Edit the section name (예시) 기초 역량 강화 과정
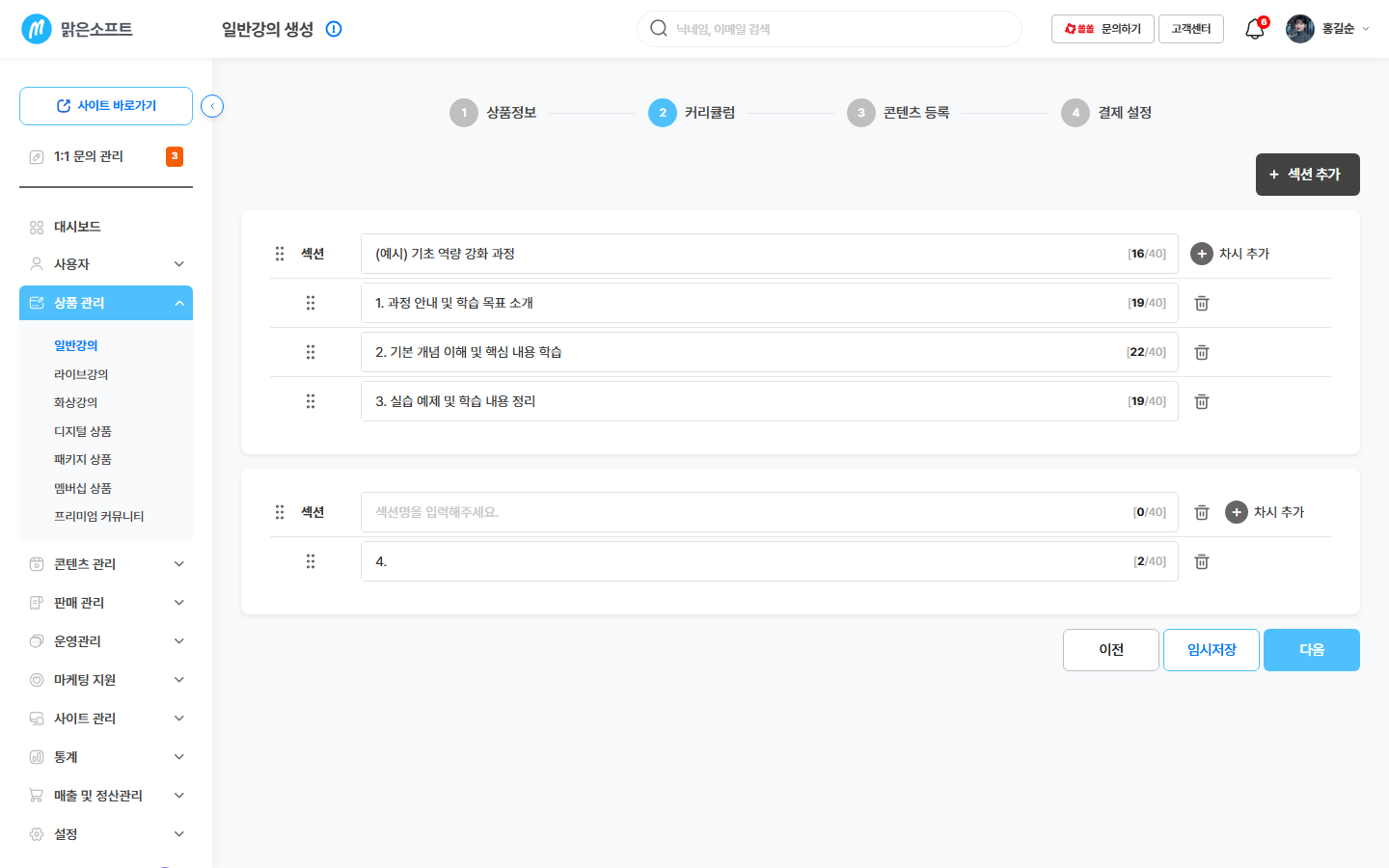1389x868 pixels. pyautogui.click(x=770, y=254)
